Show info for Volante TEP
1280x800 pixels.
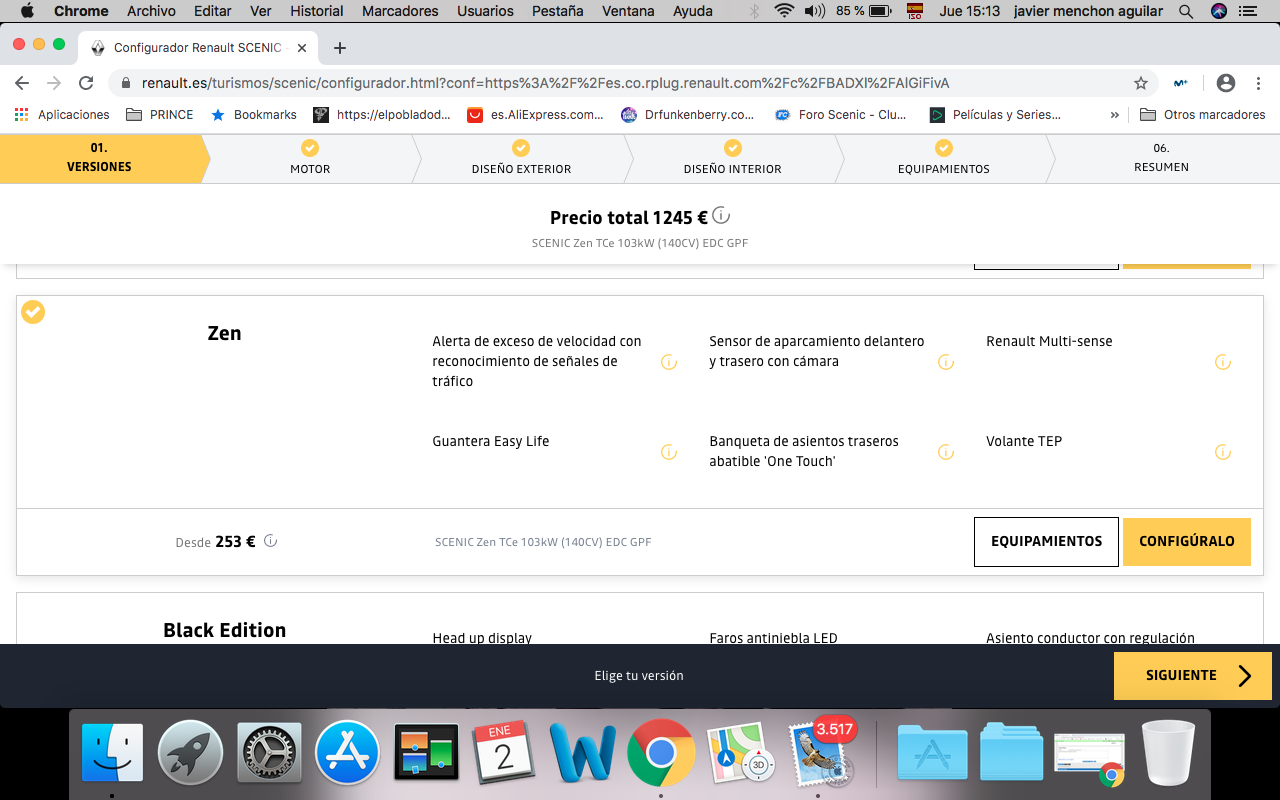pyautogui.click(x=1222, y=452)
